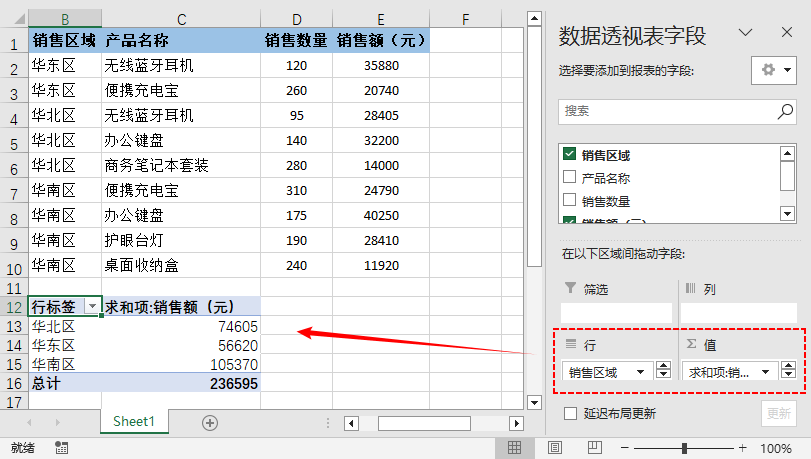Open task pane options chevron menu
811x459 pixels.
(x=745, y=33)
